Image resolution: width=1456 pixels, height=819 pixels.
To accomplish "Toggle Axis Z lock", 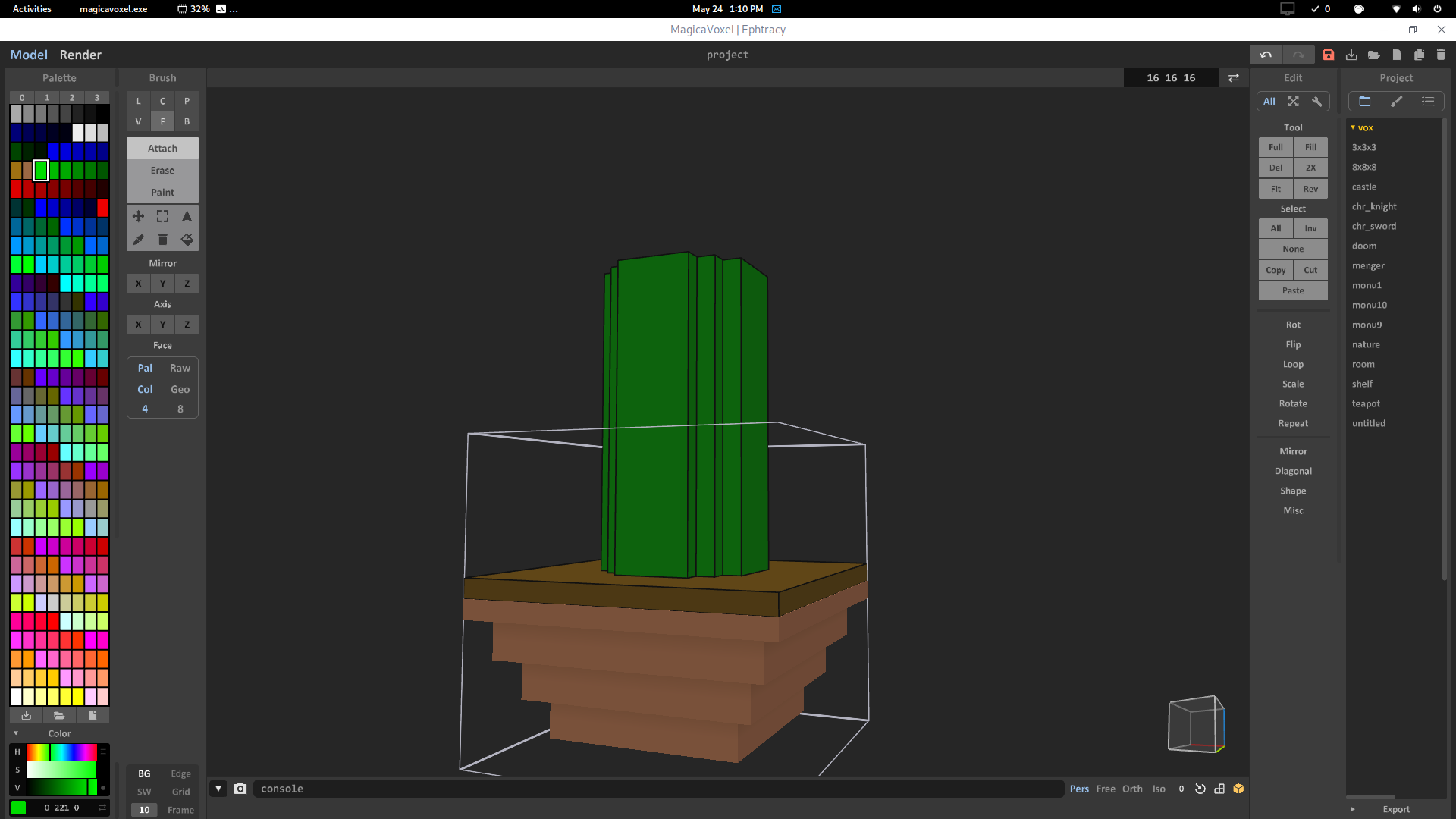I will click(187, 325).
